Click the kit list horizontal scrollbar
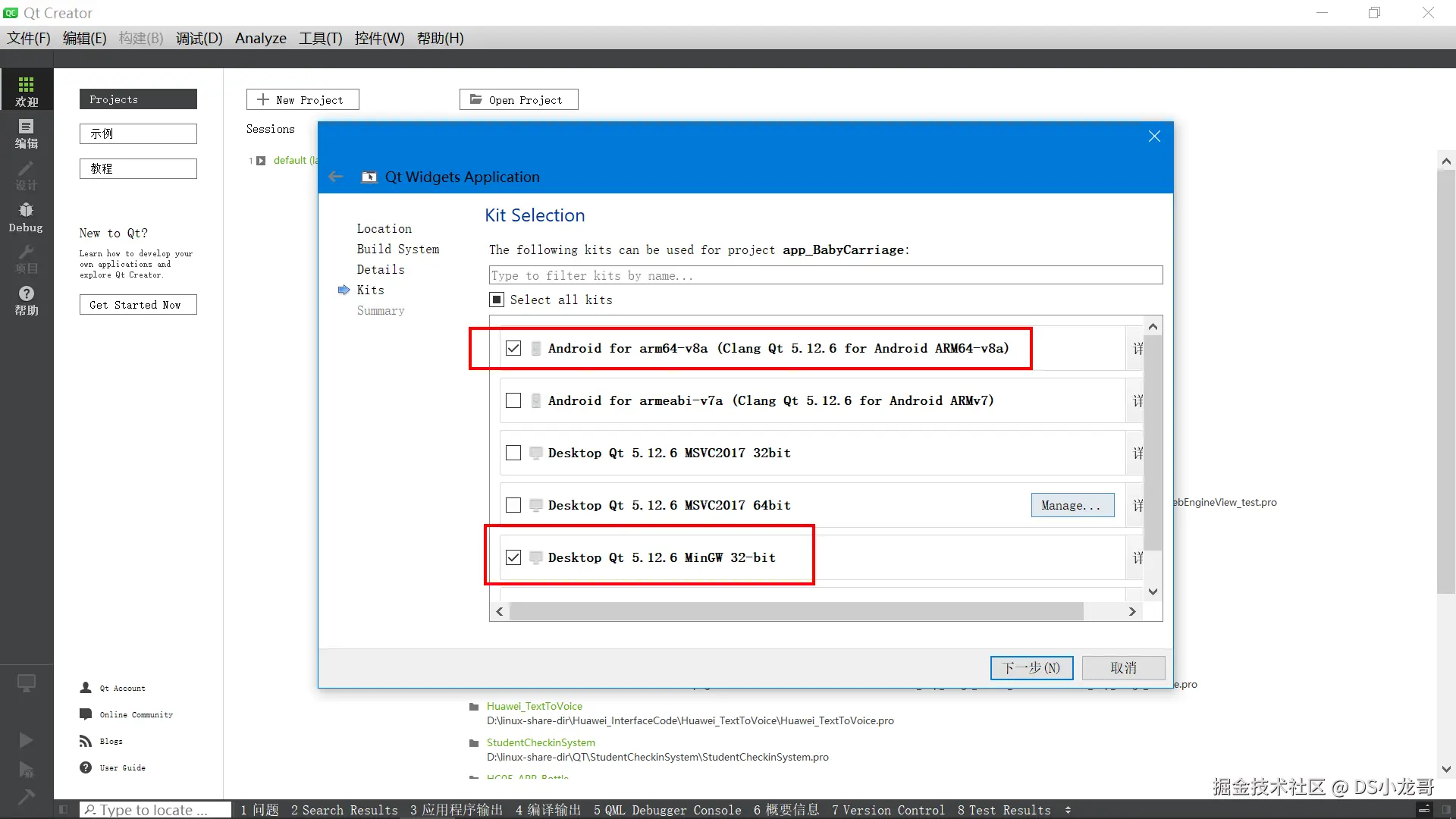Image resolution: width=1456 pixels, height=819 pixels. 795,611
